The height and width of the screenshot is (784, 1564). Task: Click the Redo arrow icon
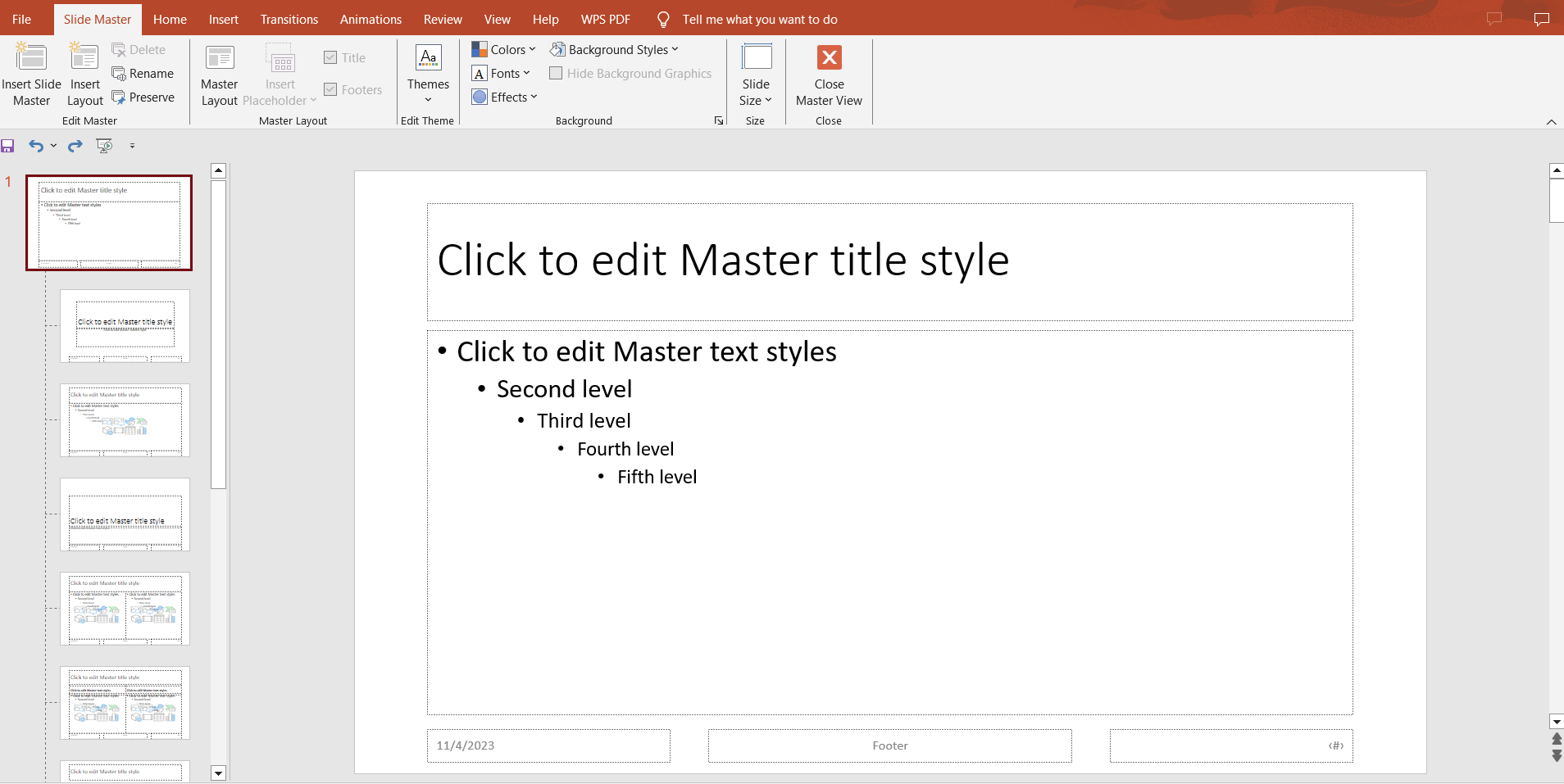[x=75, y=146]
